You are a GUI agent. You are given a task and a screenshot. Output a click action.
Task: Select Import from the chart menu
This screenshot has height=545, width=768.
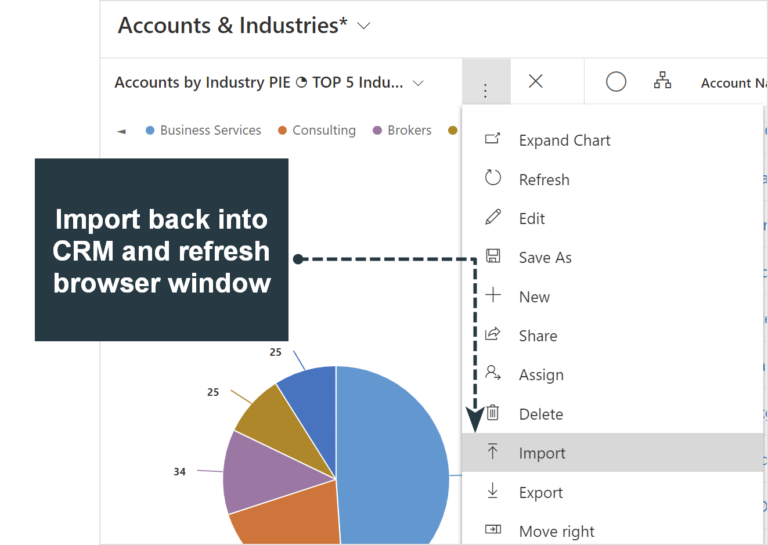(541, 453)
